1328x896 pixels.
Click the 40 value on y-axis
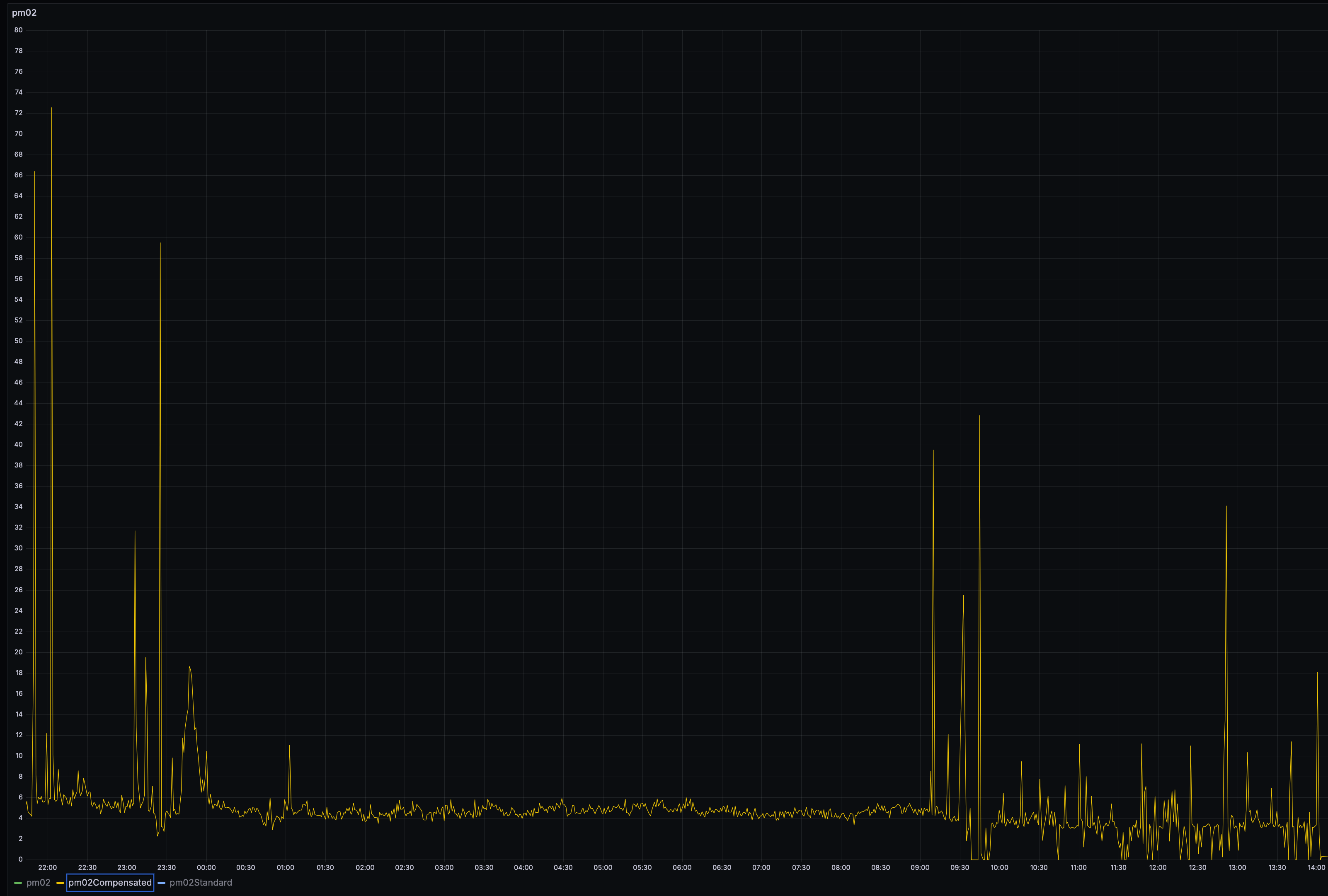click(19, 445)
